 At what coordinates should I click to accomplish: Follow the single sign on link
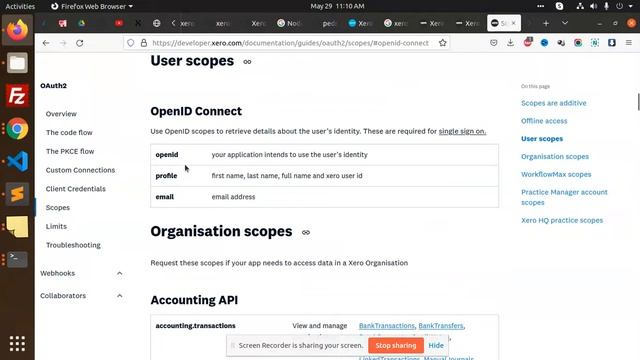click(462, 131)
